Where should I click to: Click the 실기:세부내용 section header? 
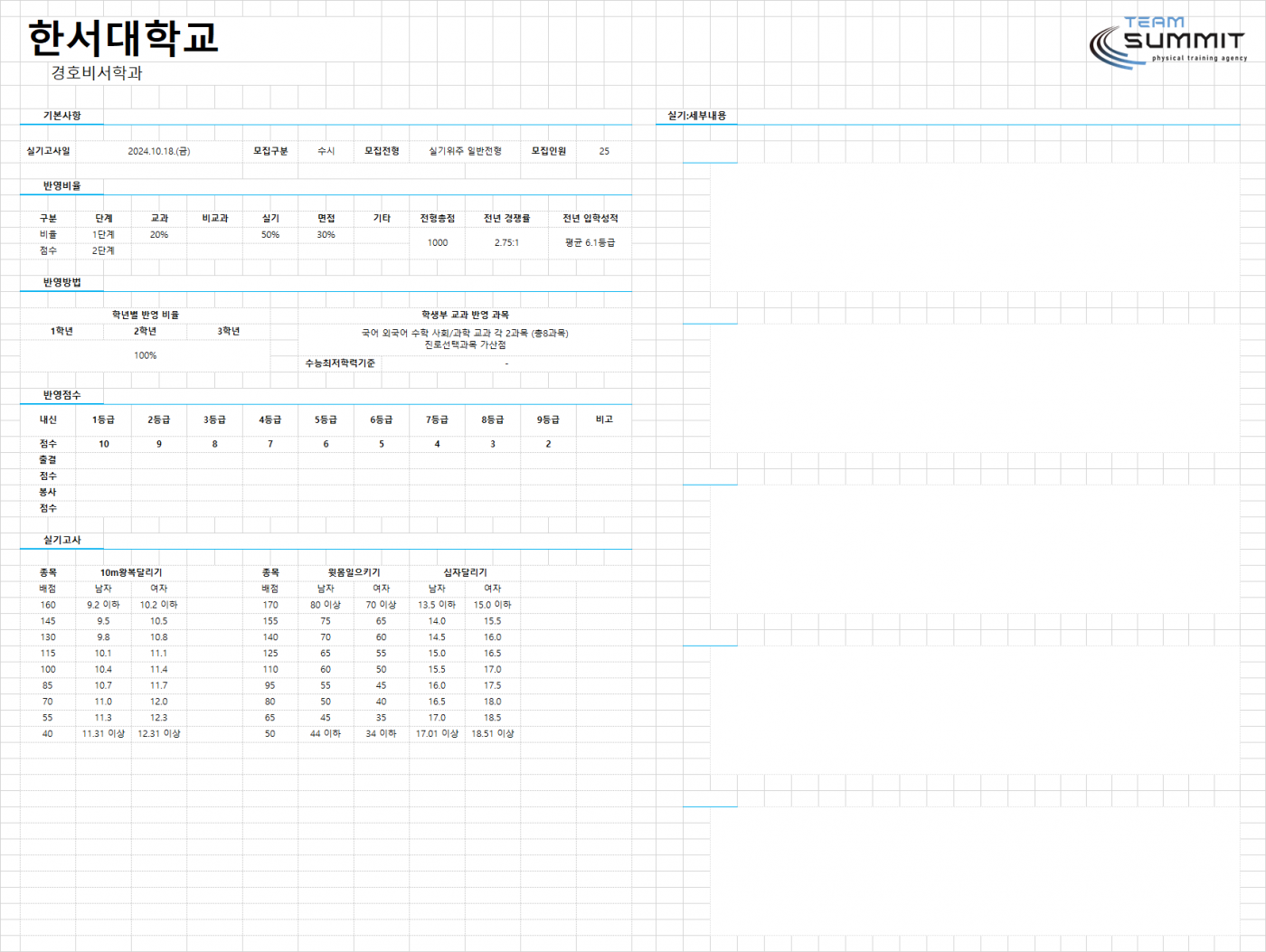(696, 116)
